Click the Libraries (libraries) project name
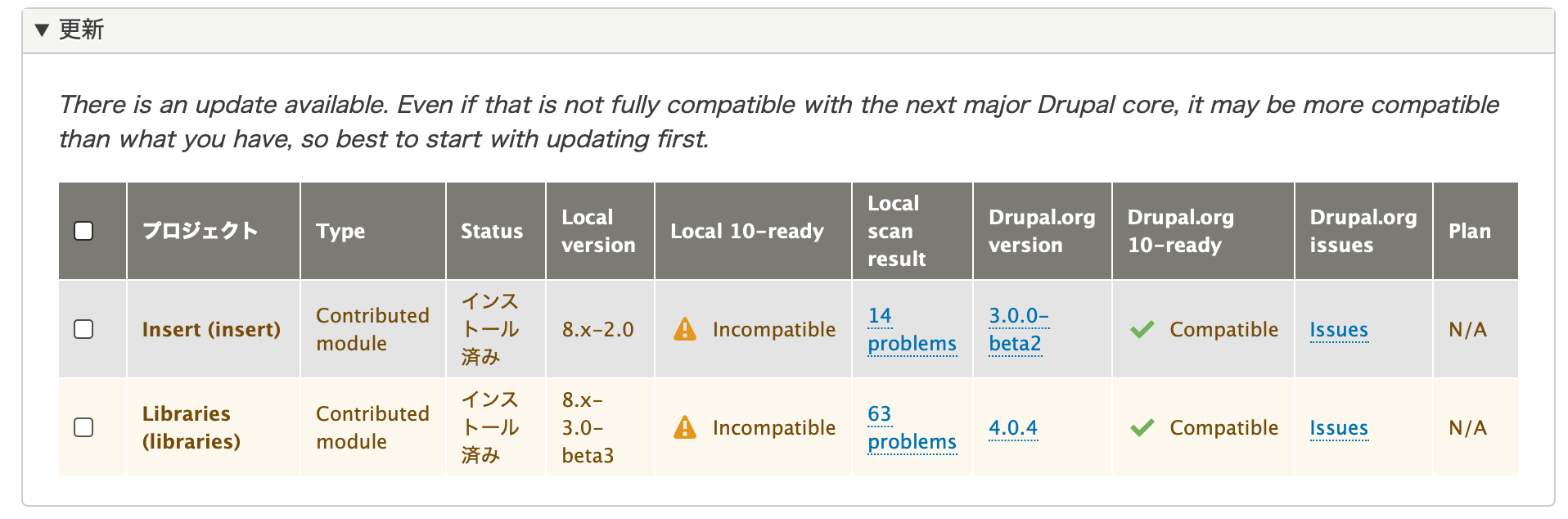Screen dimensions: 1568x519 point(191,427)
